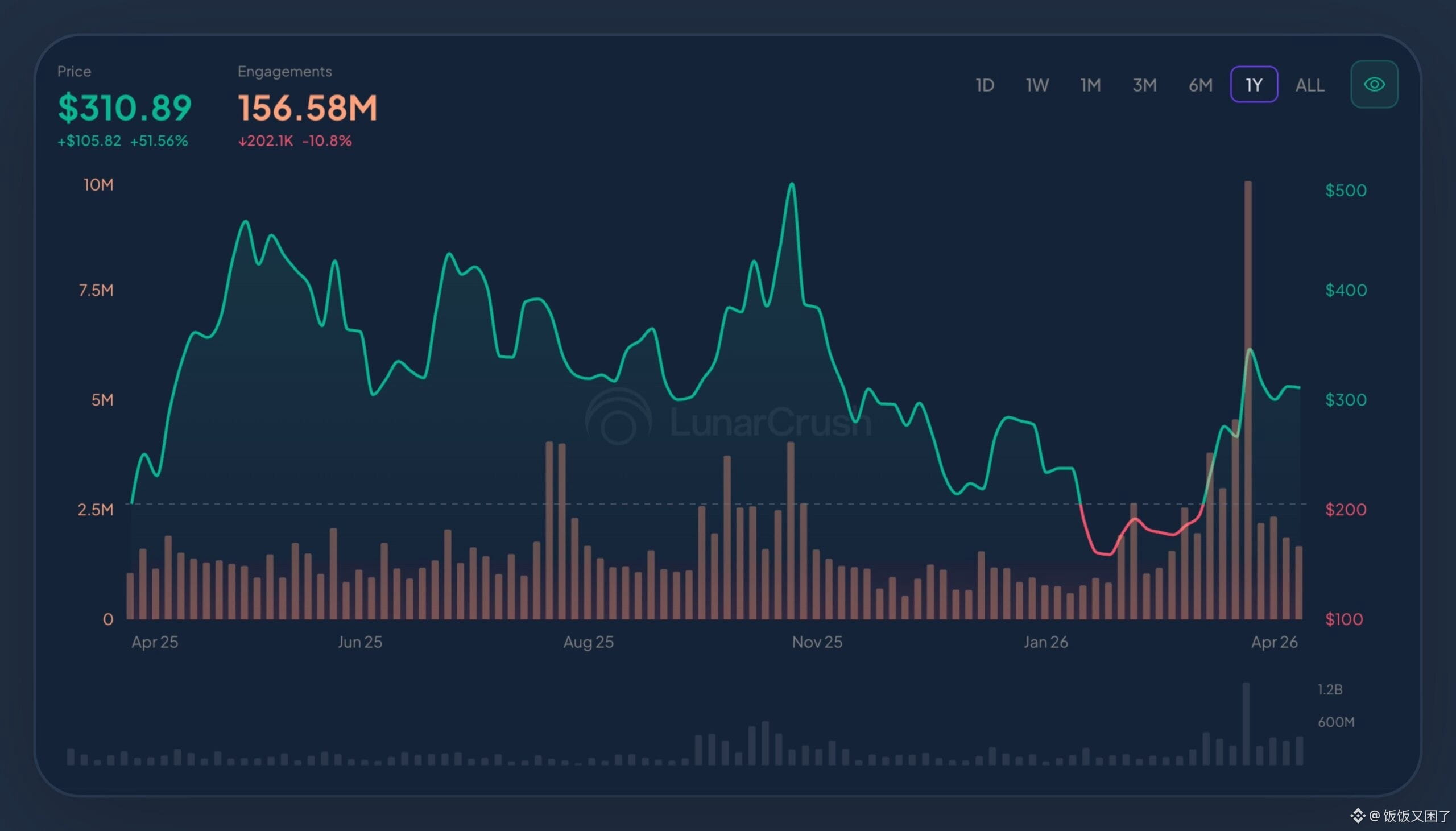Screen dimensions: 1456x831
Task: Toggle the eye visibility icon
Action: click(1374, 85)
